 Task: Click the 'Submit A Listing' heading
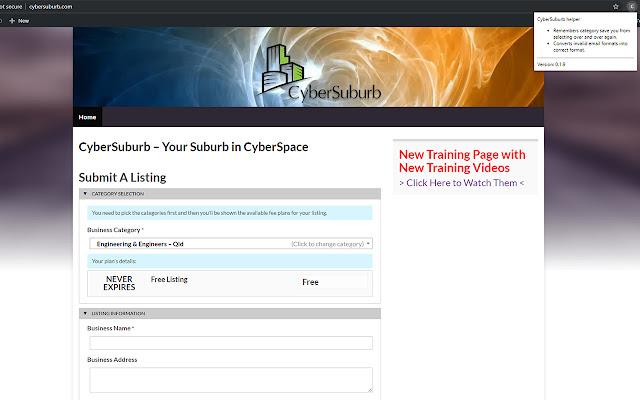[122, 178]
